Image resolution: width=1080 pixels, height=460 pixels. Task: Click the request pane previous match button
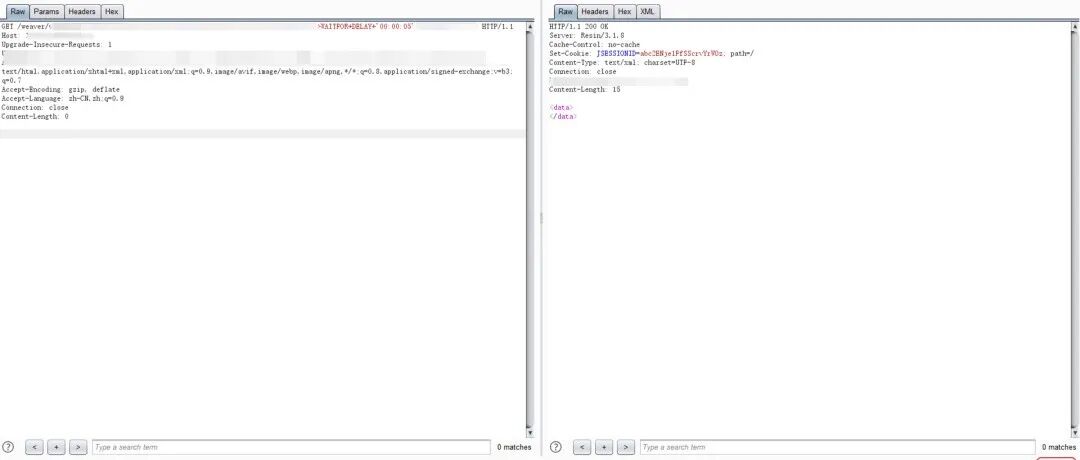[x=34, y=448]
